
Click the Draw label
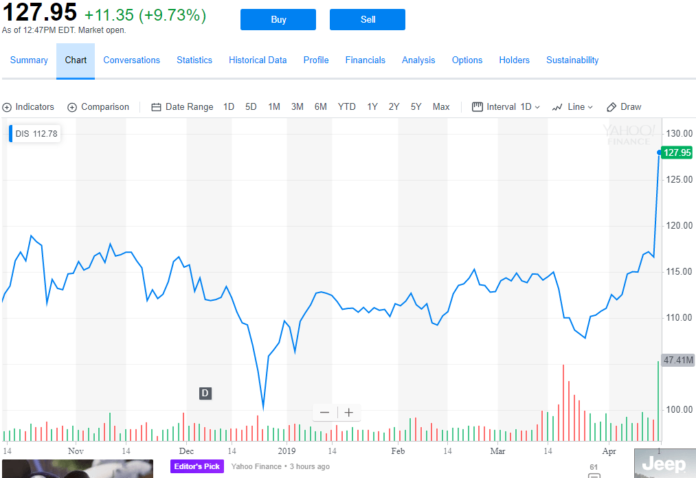[631, 107]
